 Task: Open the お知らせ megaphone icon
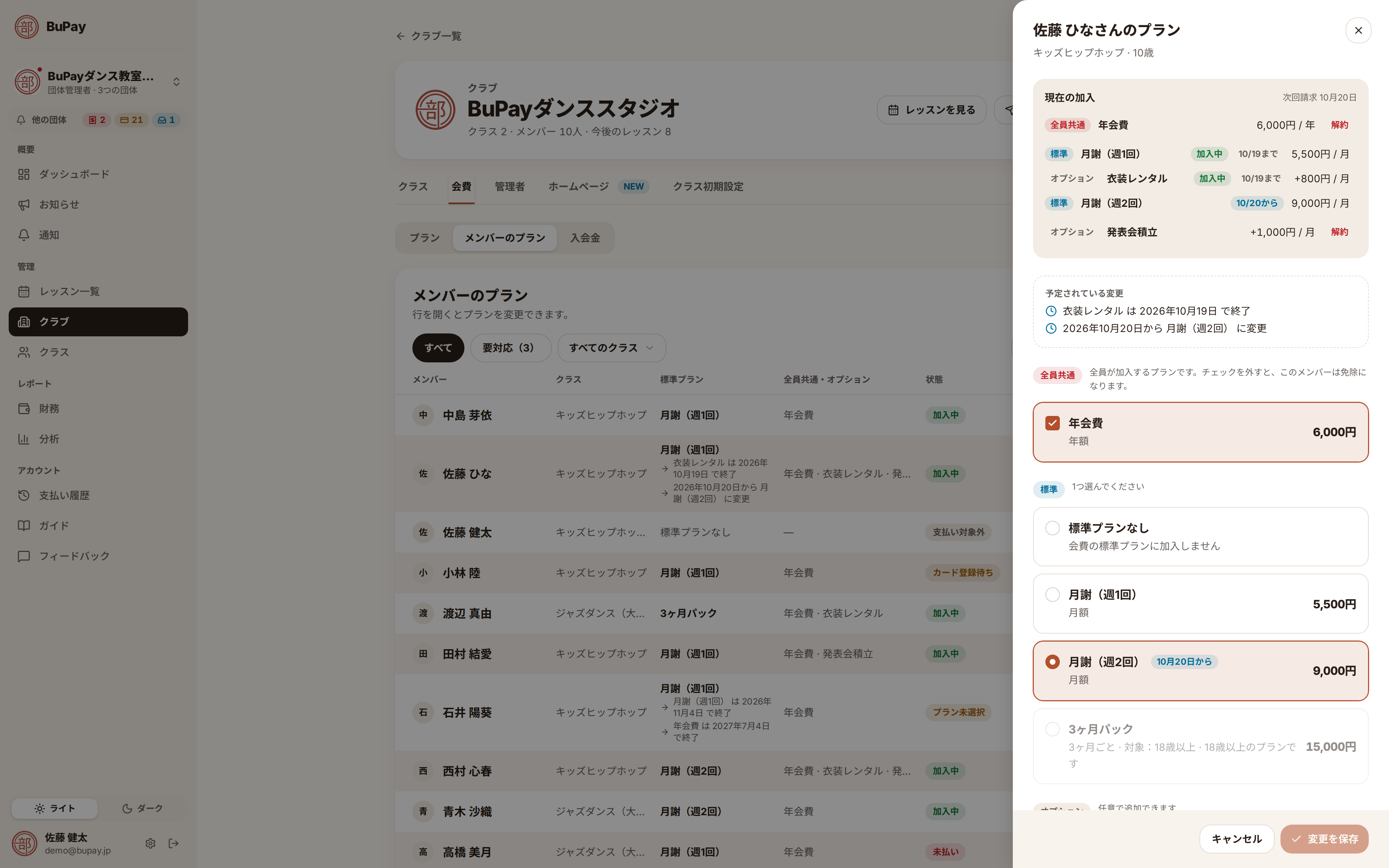tap(24, 204)
